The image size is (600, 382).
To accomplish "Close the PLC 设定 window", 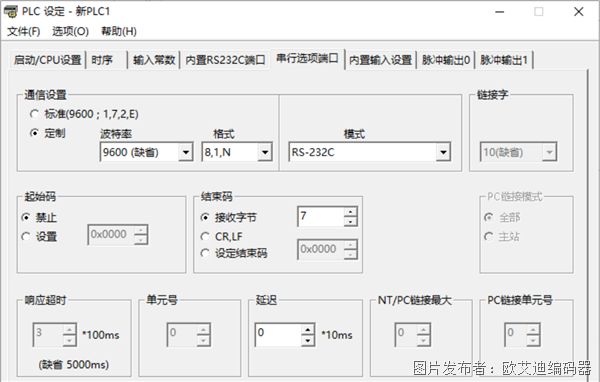I will tap(579, 12).
